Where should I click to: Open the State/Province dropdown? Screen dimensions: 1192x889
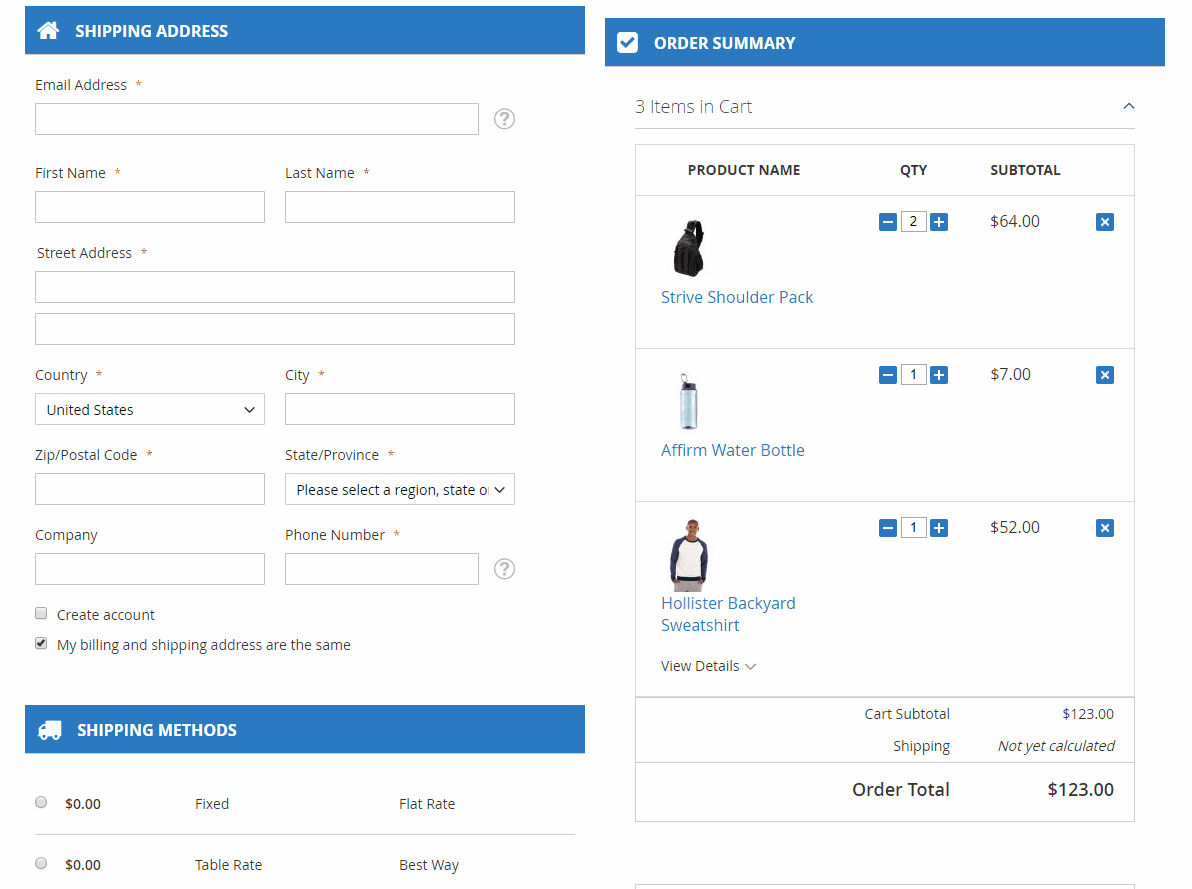click(x=400, y=489)
